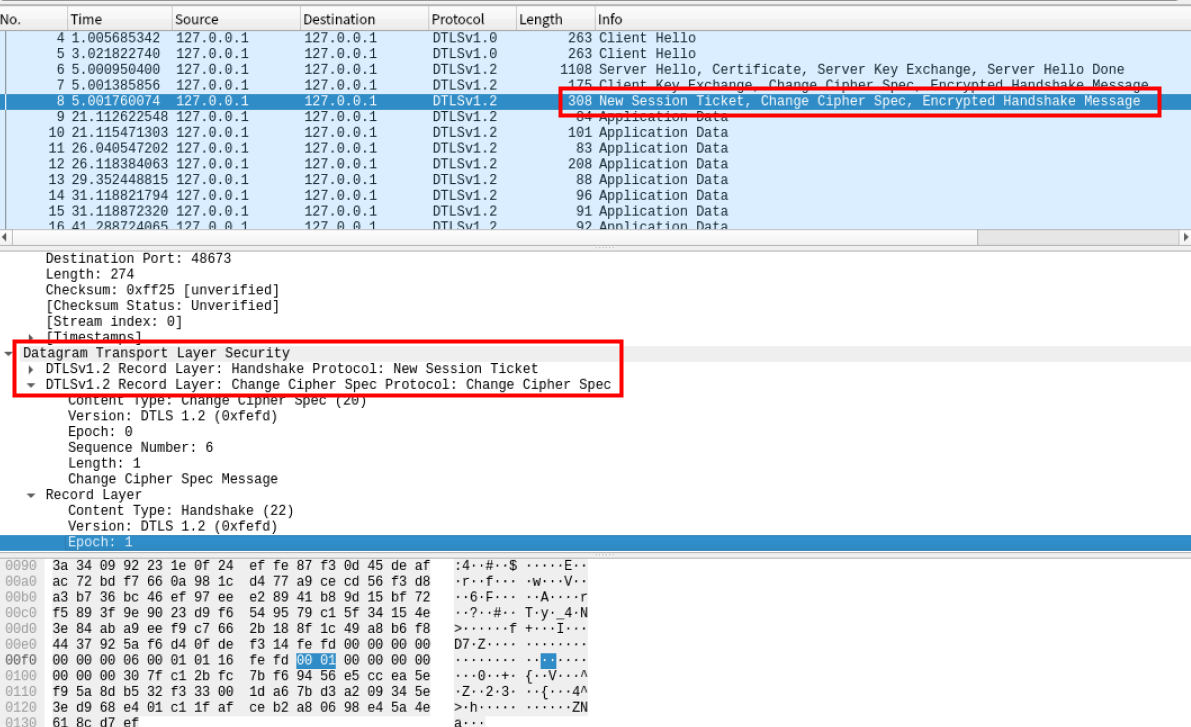Click the left arrow of horizontal scrollbar

click(x=5, y=237)
